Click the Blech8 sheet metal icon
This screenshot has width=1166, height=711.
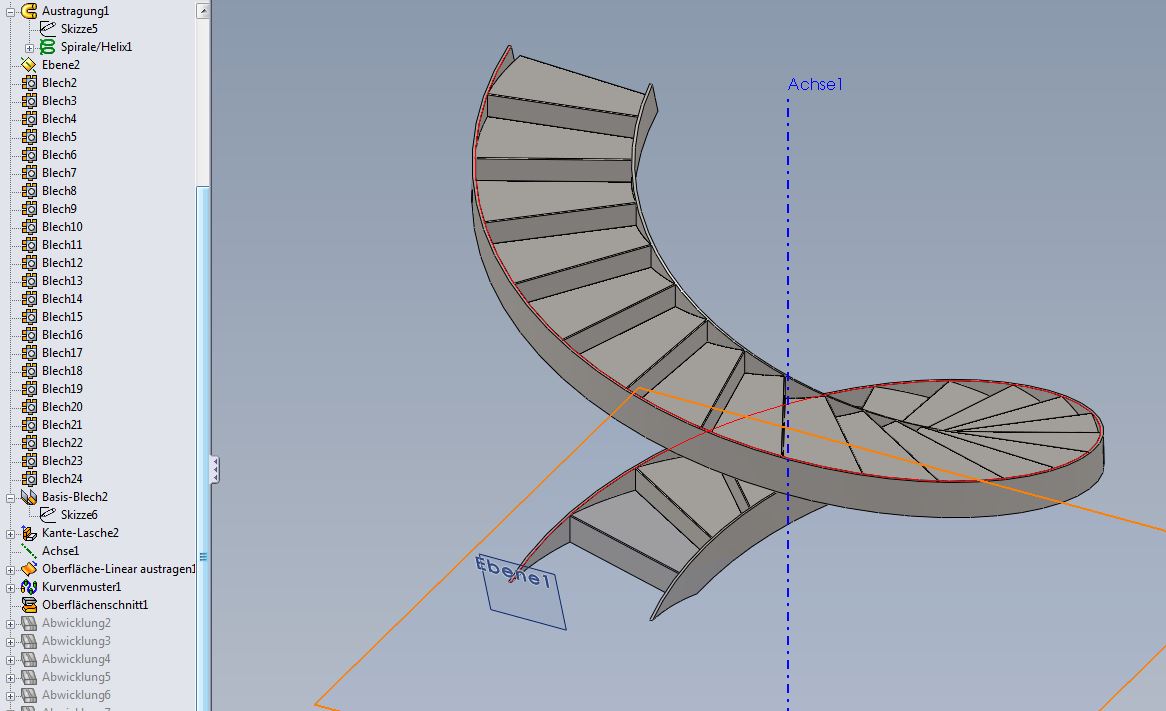29,190
